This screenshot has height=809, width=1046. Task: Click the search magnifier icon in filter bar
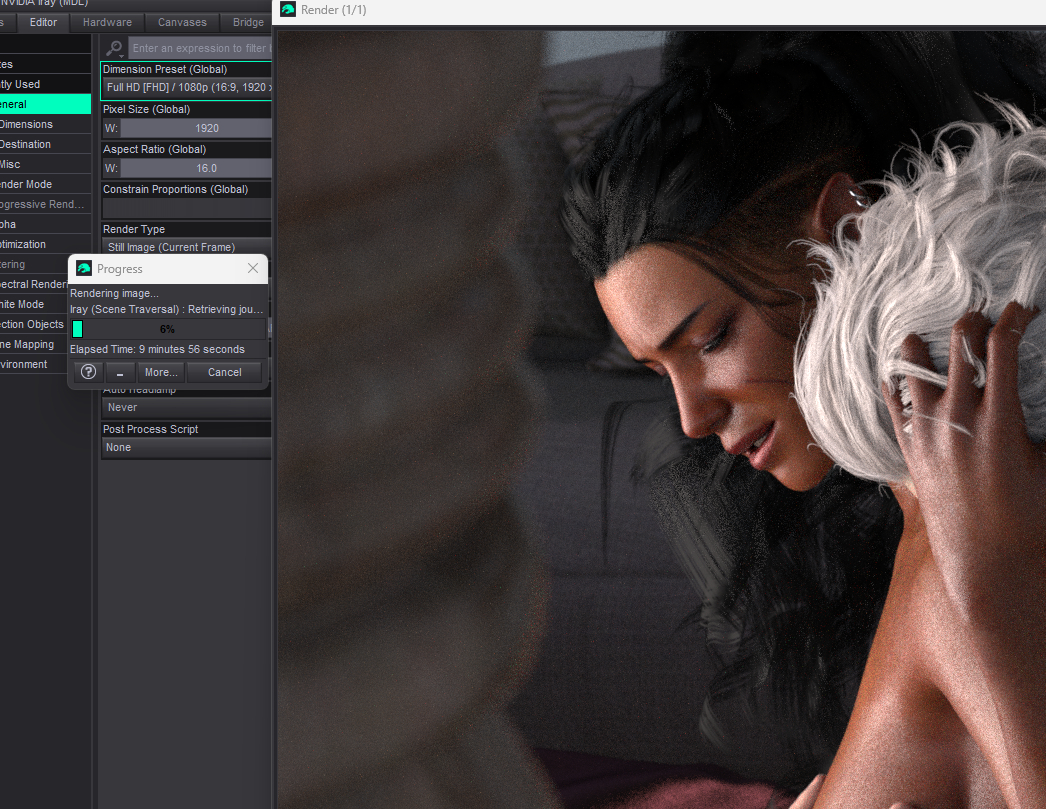click(x=115, y=48)
